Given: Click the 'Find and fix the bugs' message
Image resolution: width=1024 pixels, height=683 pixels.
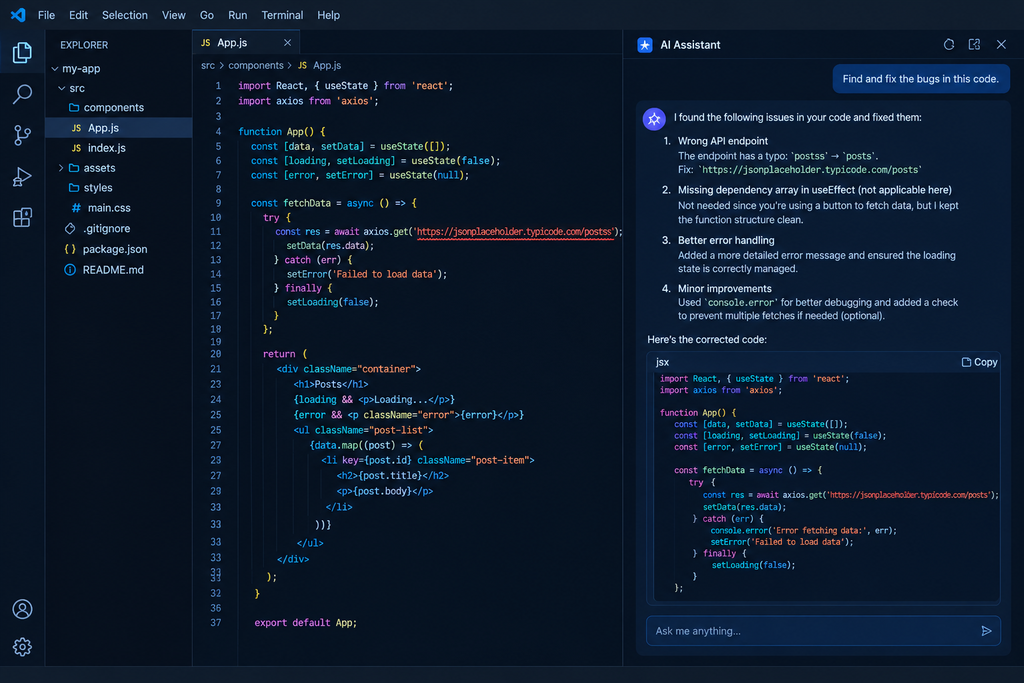Looking at the screenshot, I should click(x=920, y=79).
